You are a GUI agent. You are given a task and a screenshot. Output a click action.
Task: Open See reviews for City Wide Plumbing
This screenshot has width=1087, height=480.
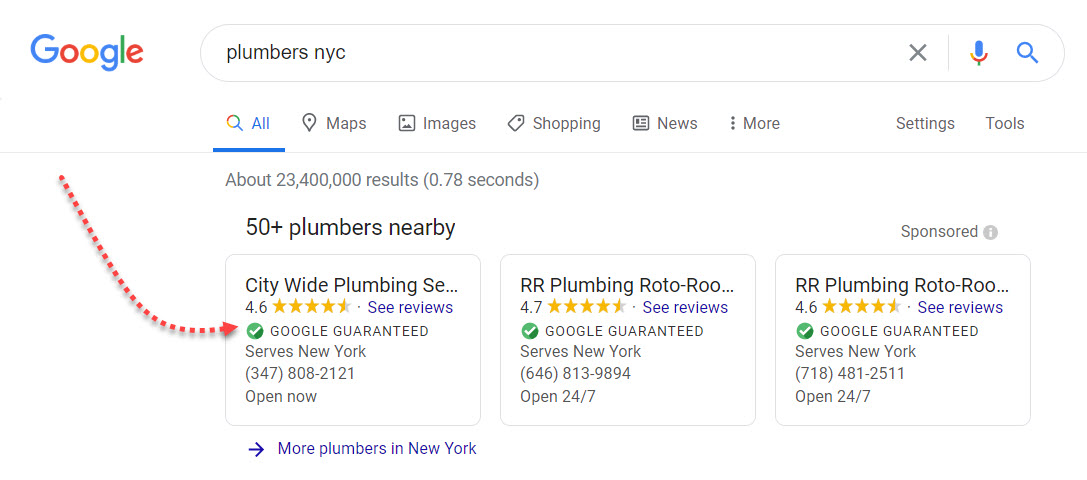(x=410, y=308)
